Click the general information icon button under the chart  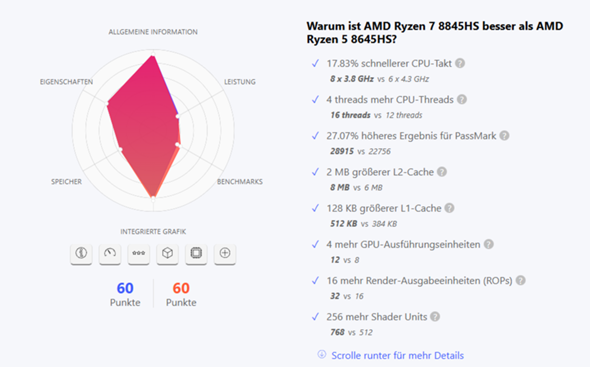pyautogui.click(x=81, y=253)
